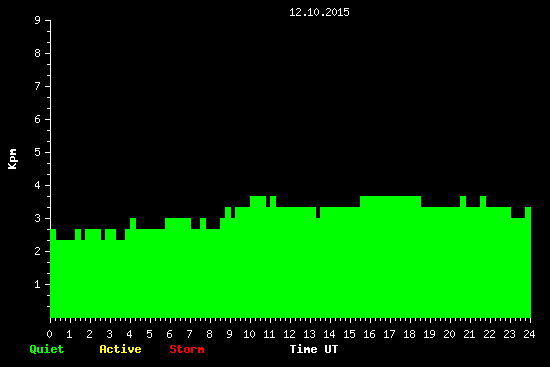Click hour 21 on the time axis

click(x=469, y=334)
